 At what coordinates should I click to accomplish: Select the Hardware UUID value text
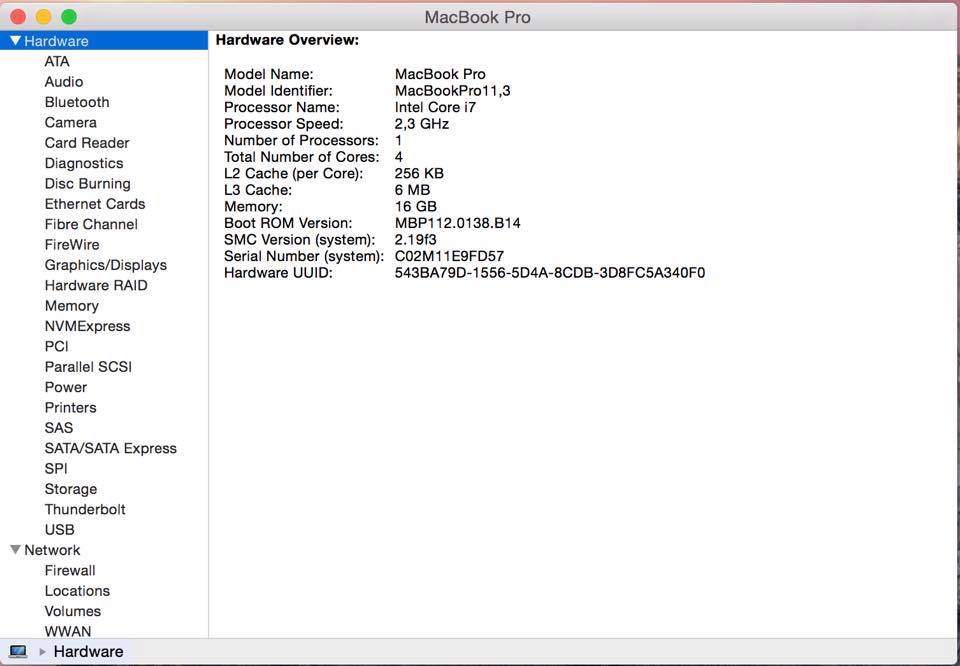click(549, 273)
